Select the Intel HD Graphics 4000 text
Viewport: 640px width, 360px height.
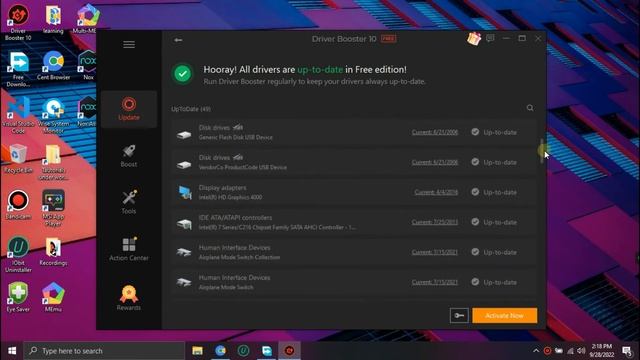click(230, 198)
